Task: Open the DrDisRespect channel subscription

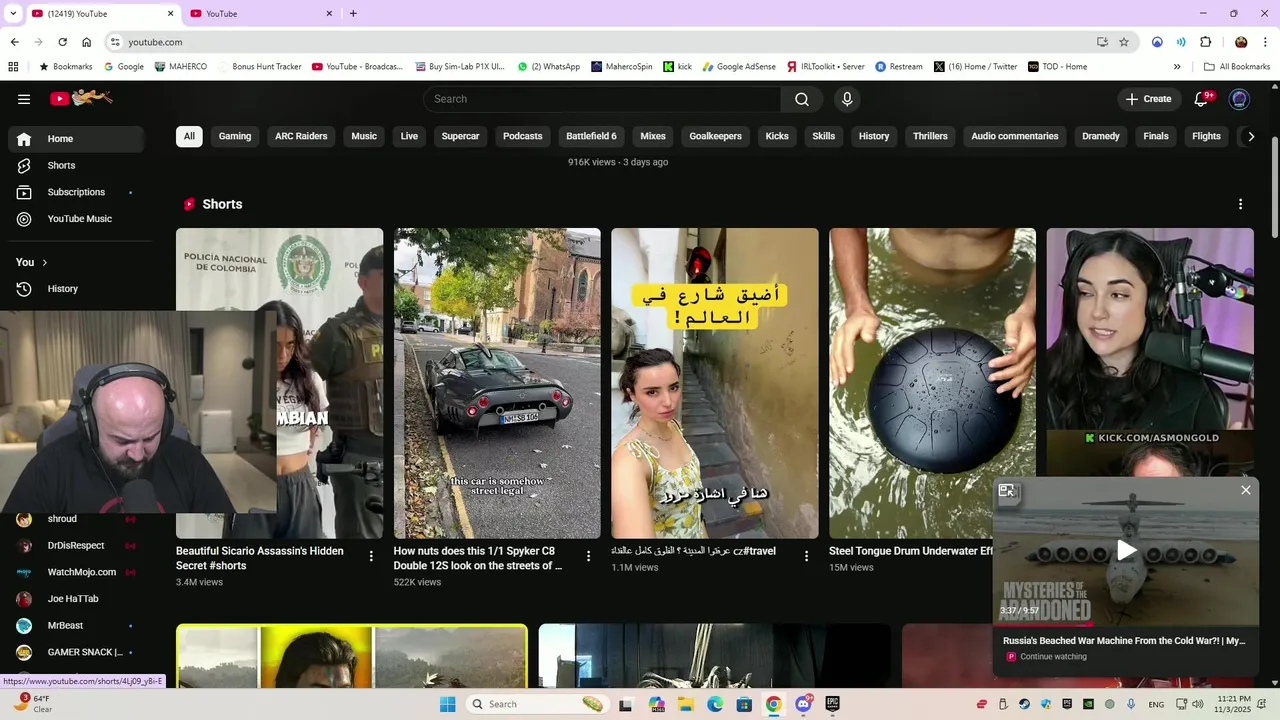Action: pos(76,546)
